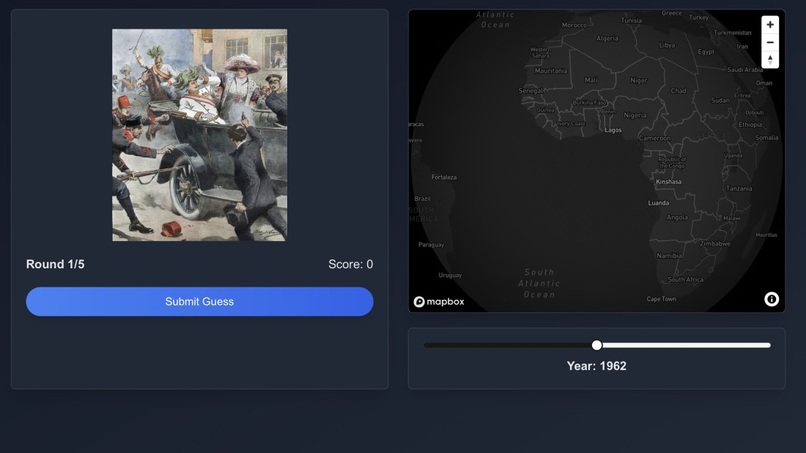Click the Sudan country label

720,100
